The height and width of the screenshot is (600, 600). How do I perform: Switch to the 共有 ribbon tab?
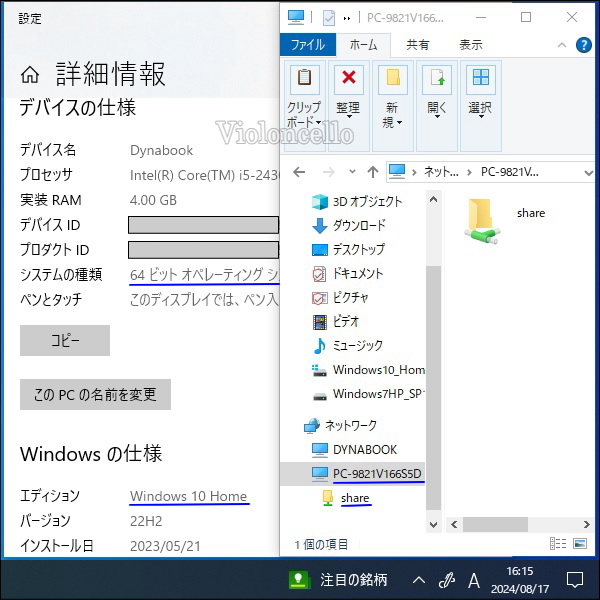coord(417,45)
